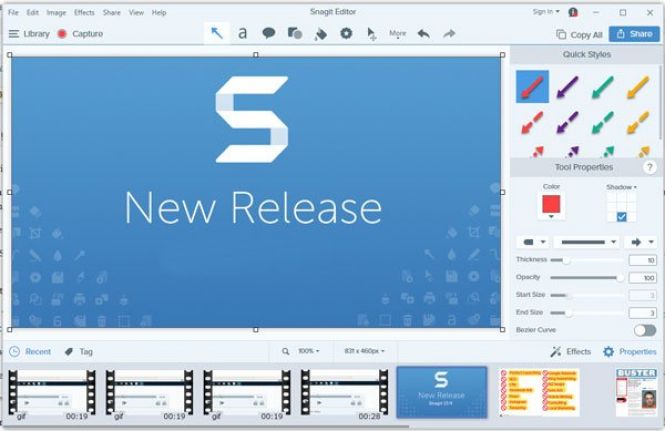Screen dimensions: 665x431
Task: Click the Thickness slider
Action: coord(587,260)
